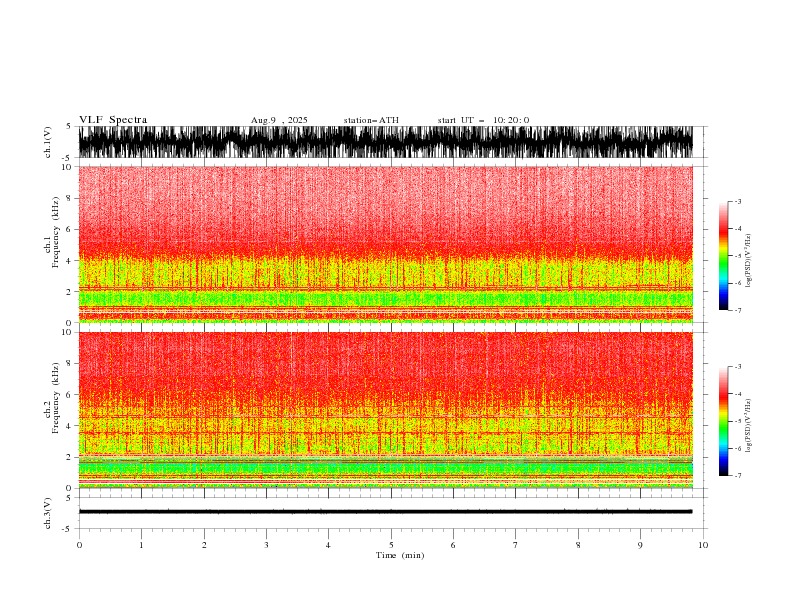
Task: Click time axis tick label '10'
Action: pyautogui.click(x=703, y=545)
